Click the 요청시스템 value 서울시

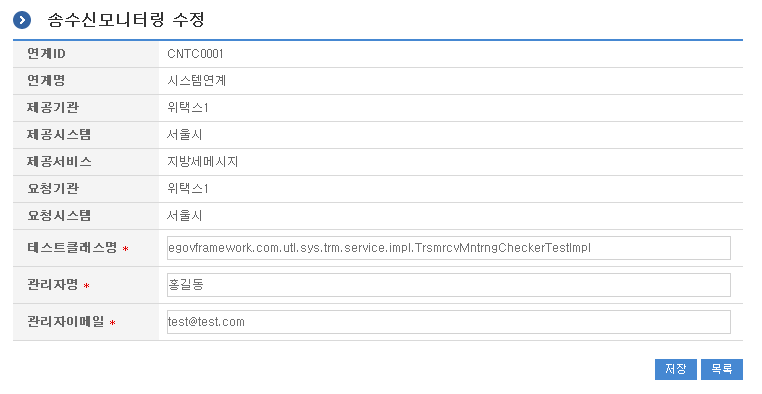(x=185, y=215)
